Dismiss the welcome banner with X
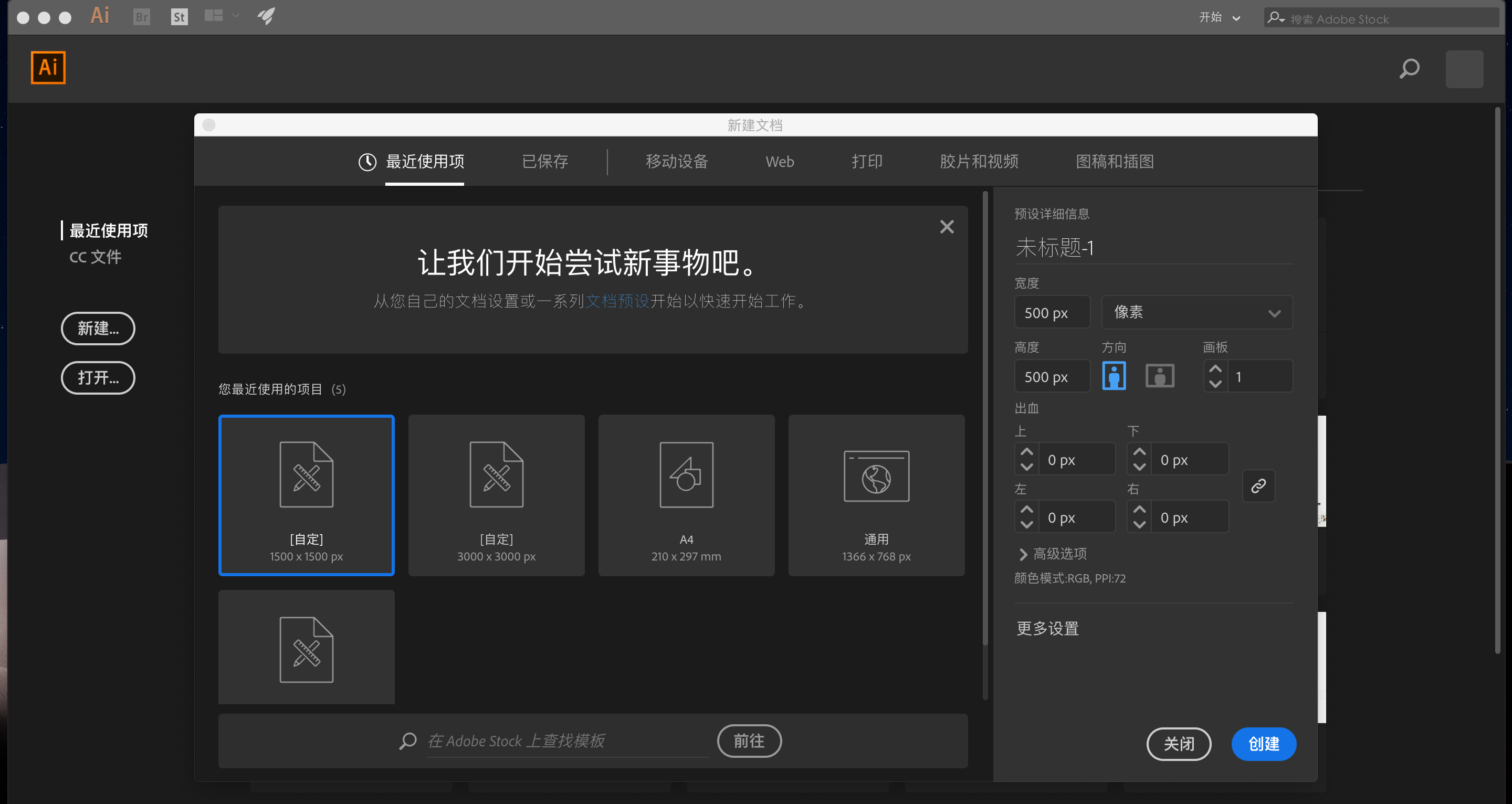 tap(946, 227)
